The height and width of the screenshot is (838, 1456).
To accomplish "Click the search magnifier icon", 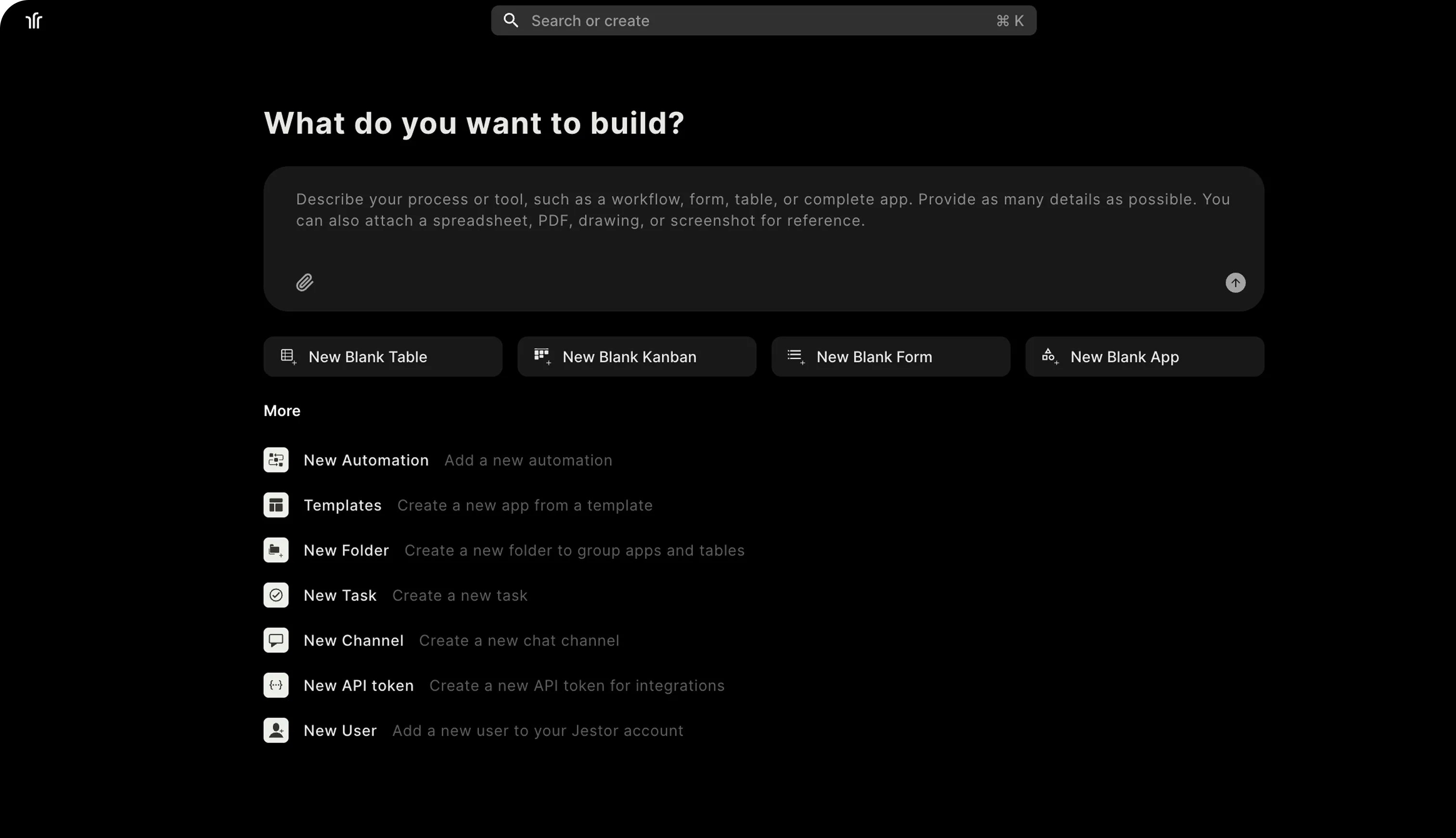I will point(511,20).
